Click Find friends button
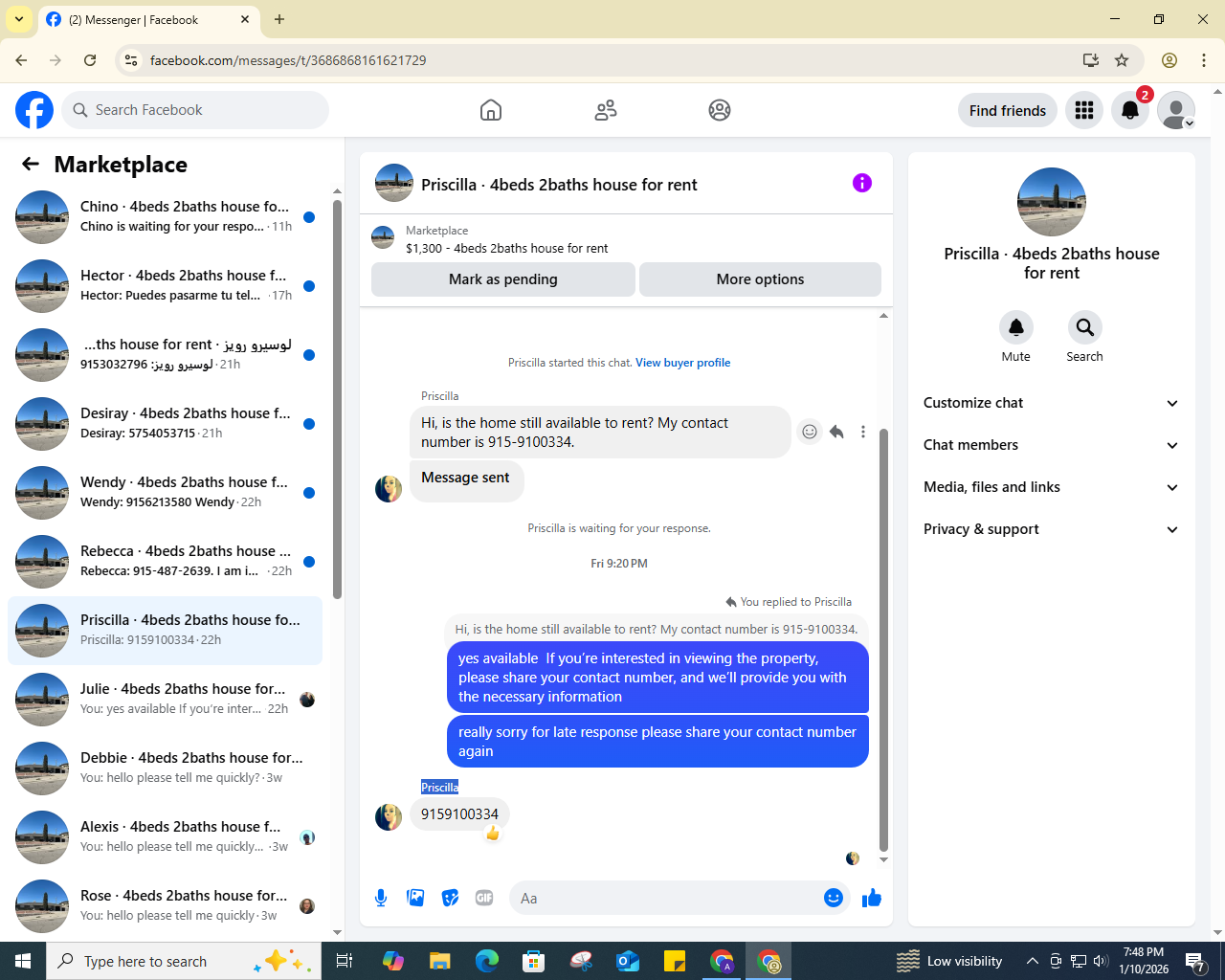Viewport: 1225px width, 980px height. click(1008, 110)
